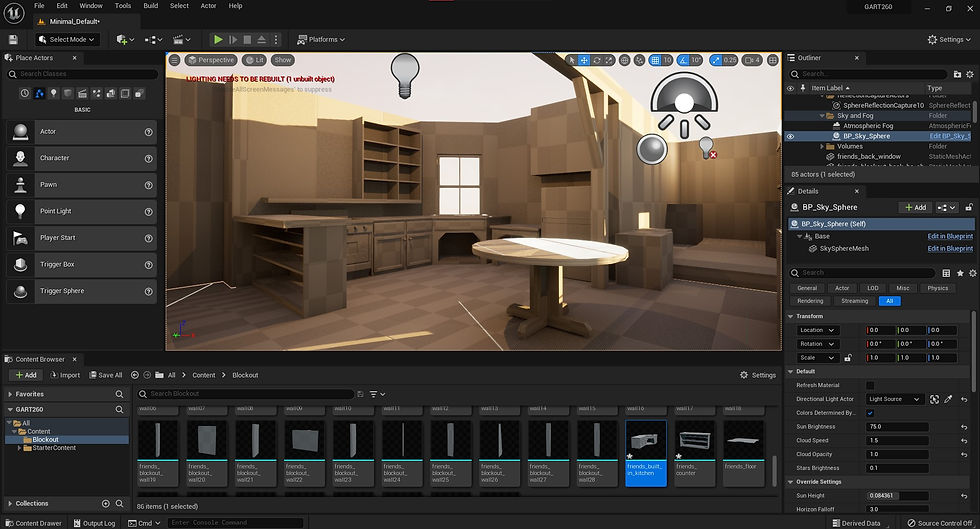Viewport: 980px width, 529px height.
Task: Click Edit in Blueprint link beside Base
Action: [950, 236]
